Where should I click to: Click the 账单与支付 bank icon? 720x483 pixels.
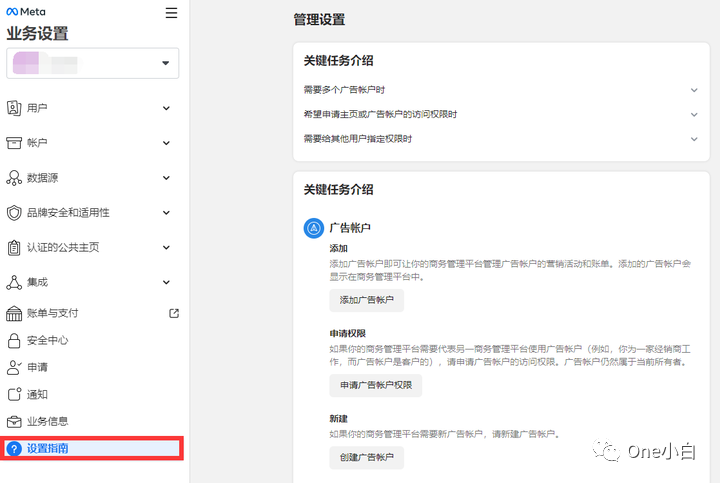click(x=14, y=314)
